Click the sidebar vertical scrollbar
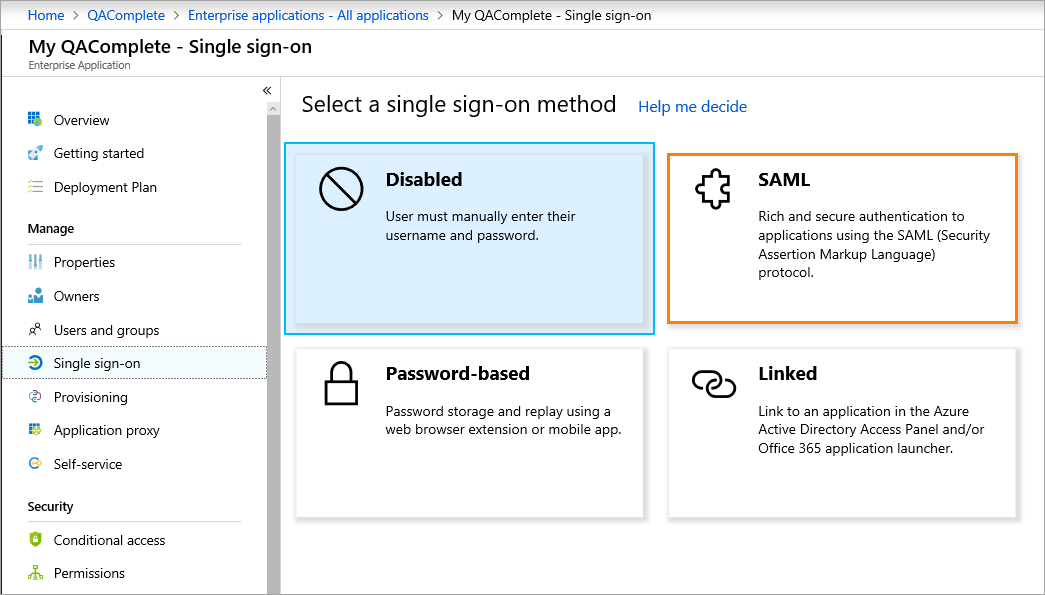The image size is (1045, 595). [273, 350]
